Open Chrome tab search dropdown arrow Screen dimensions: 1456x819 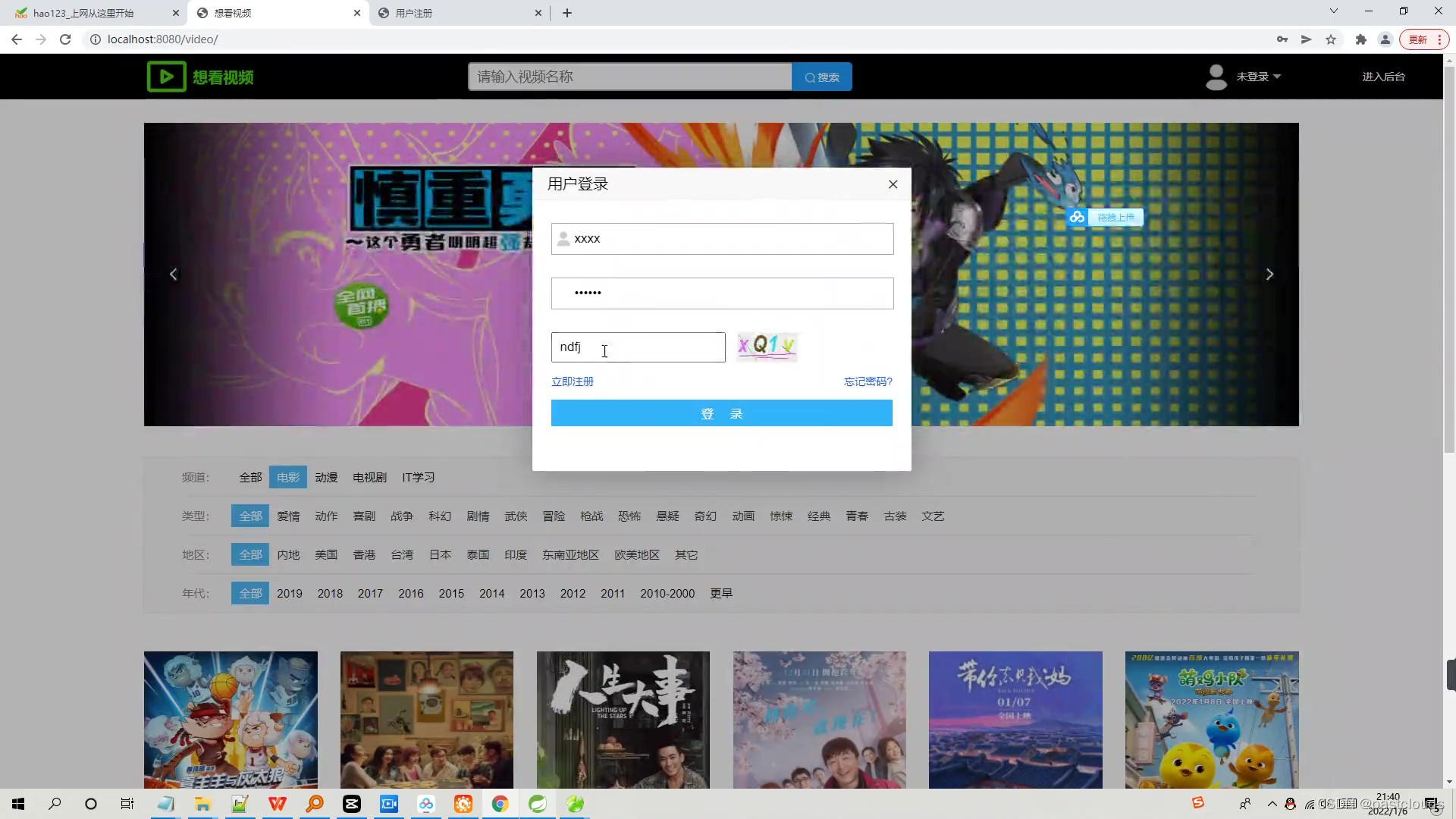[1333, 11]
